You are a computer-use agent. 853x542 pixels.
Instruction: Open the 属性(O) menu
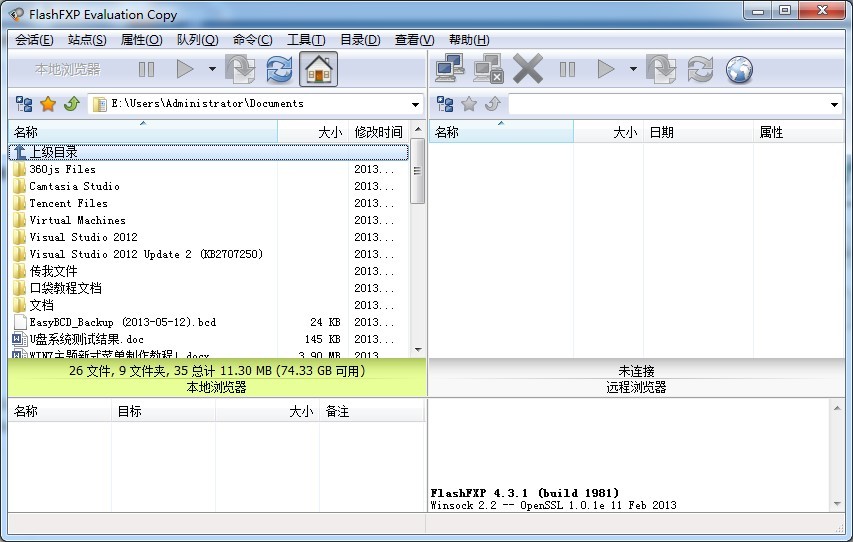point(141,40)
